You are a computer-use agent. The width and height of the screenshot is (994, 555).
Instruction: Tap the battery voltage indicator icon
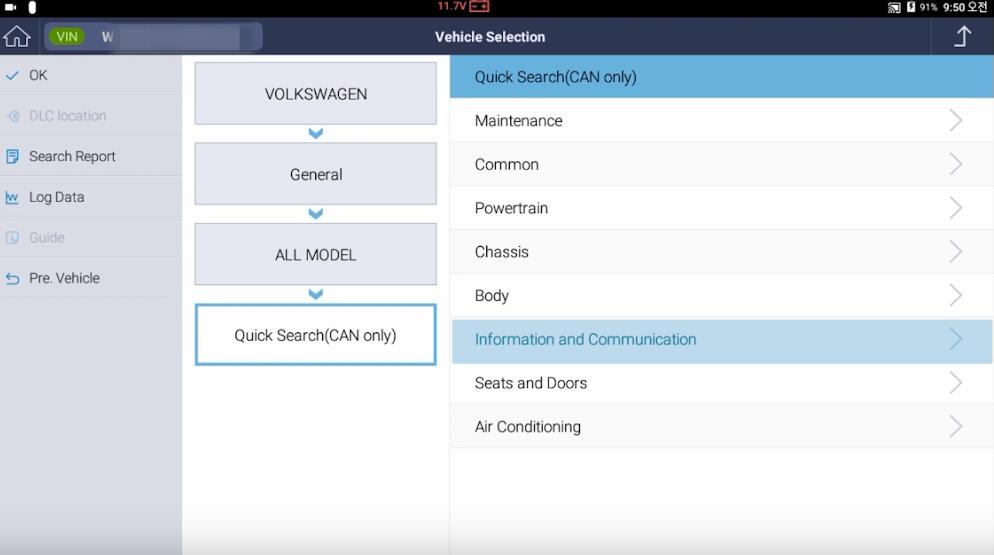click(x=479, y=7)
